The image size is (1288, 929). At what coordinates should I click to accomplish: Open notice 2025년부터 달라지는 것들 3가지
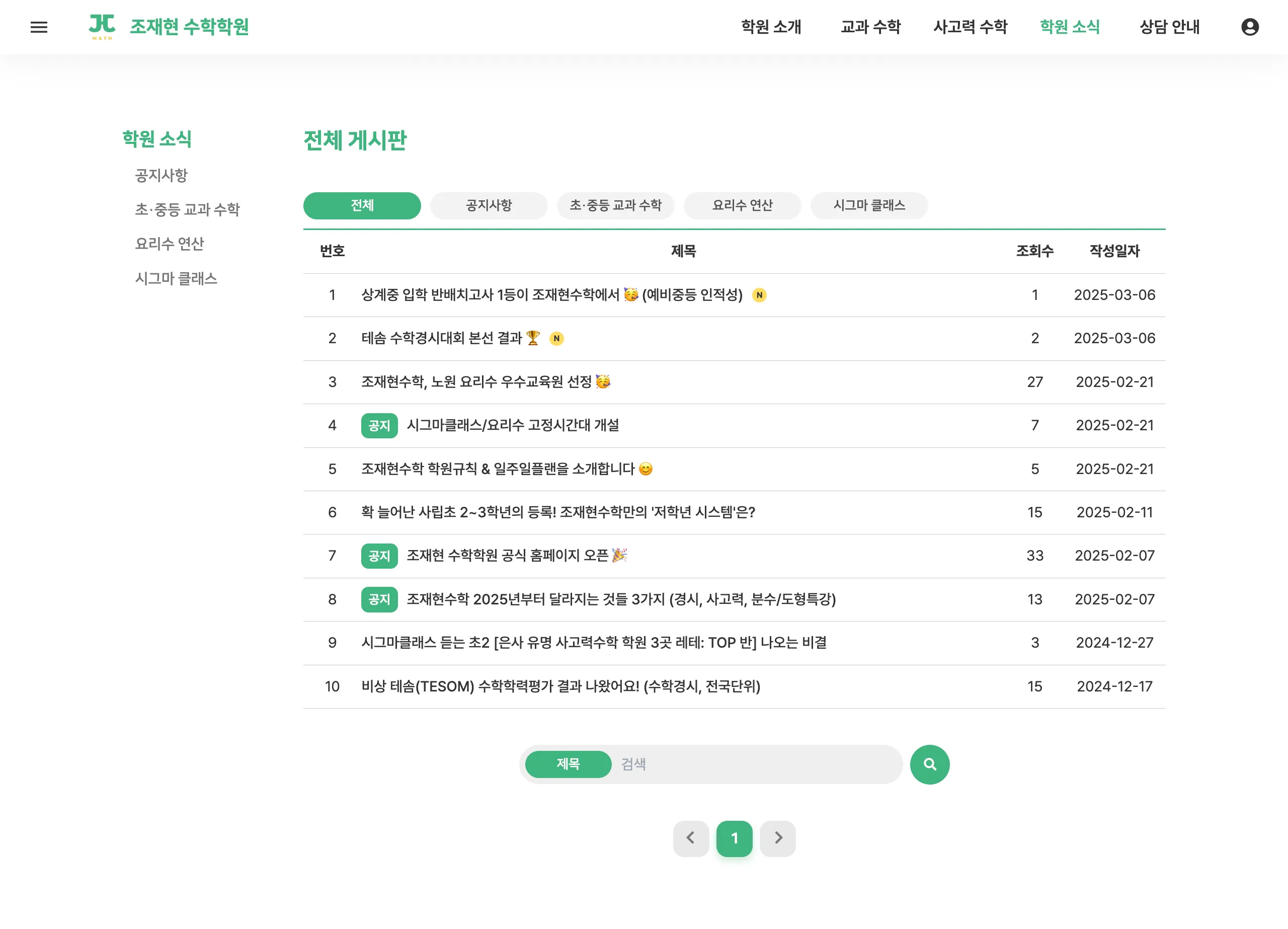coord(621,599)
